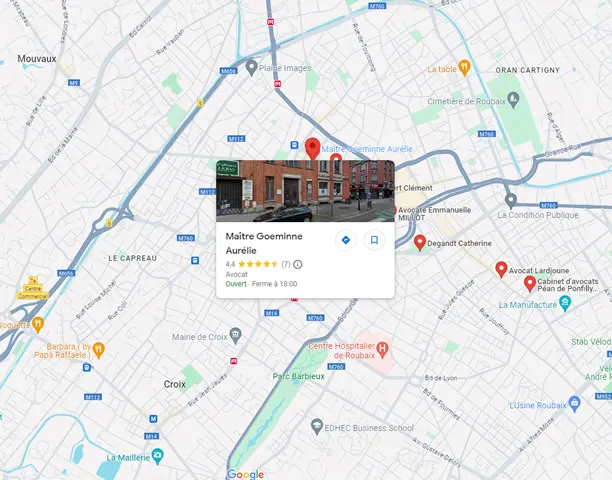Click the Mouvaux town label
612x480 pixels.
point(37,59)
